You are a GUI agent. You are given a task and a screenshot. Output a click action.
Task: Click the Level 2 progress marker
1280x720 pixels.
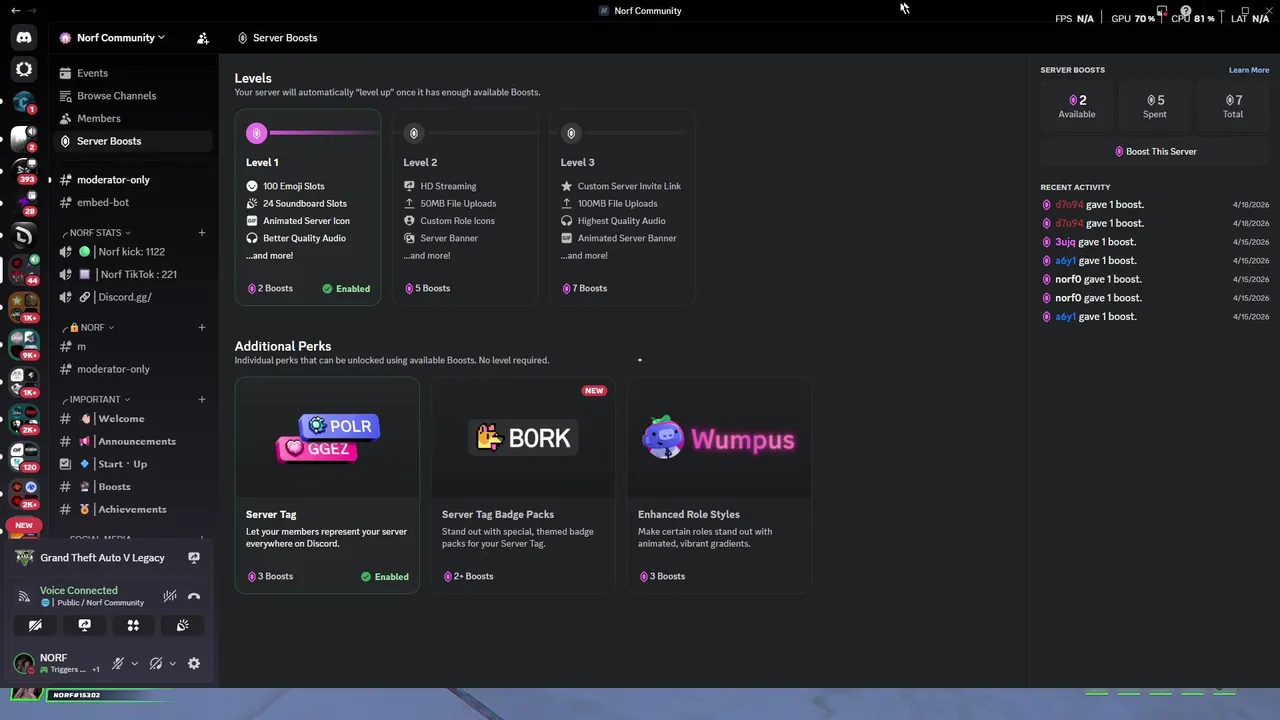pyautogui.click(x=414, y=133)
